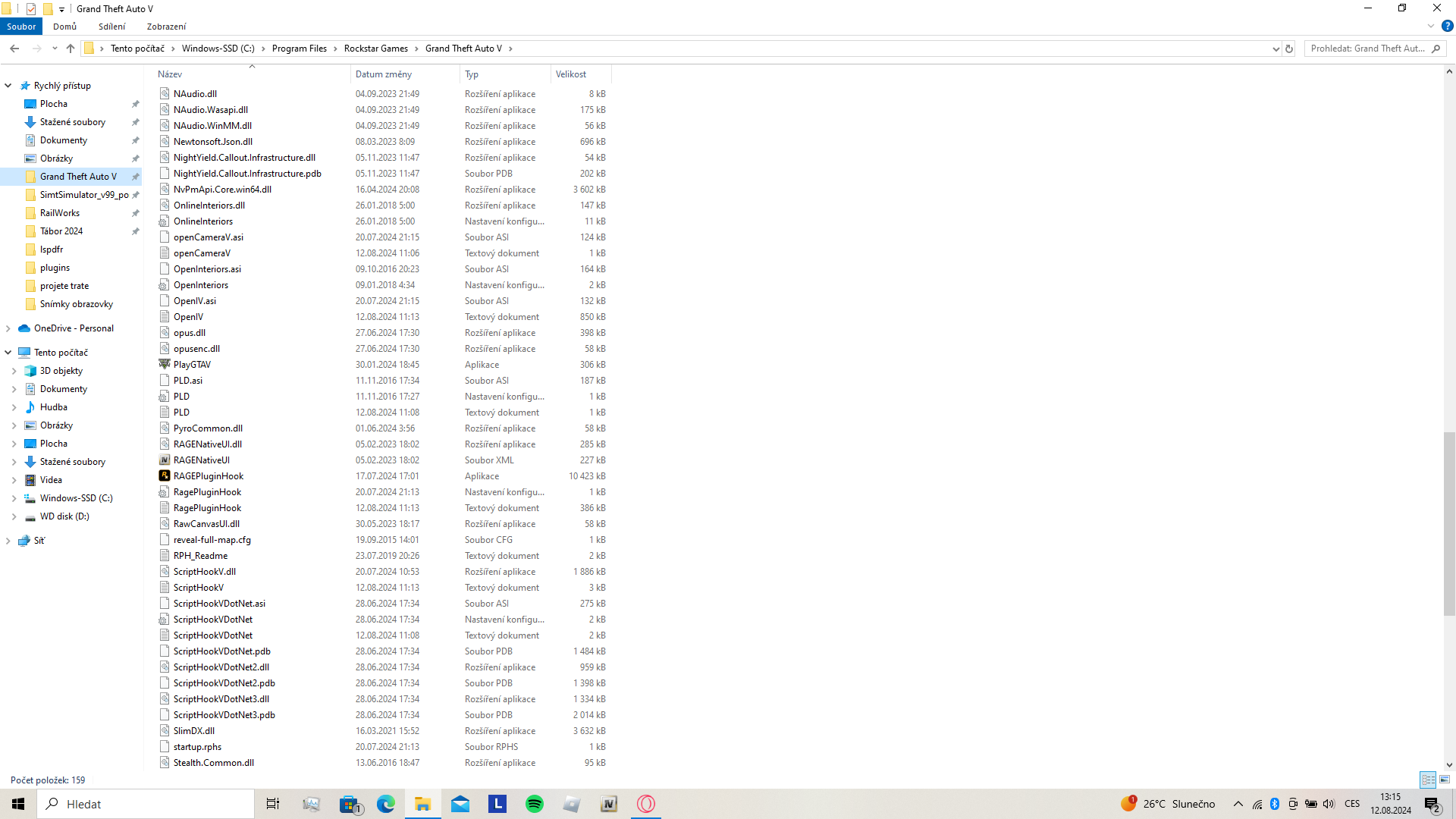
Task: Click Rockstar Games in the breadcrumb path
Action: click(375, 49)
